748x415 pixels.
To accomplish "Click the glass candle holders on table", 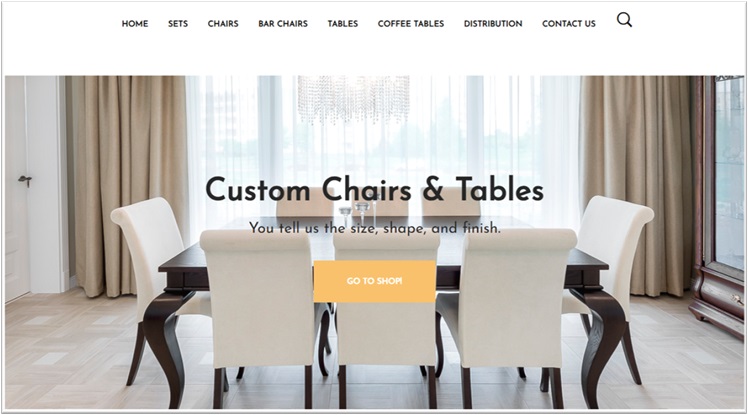I will pyautogui.click(x=359, y=210).
